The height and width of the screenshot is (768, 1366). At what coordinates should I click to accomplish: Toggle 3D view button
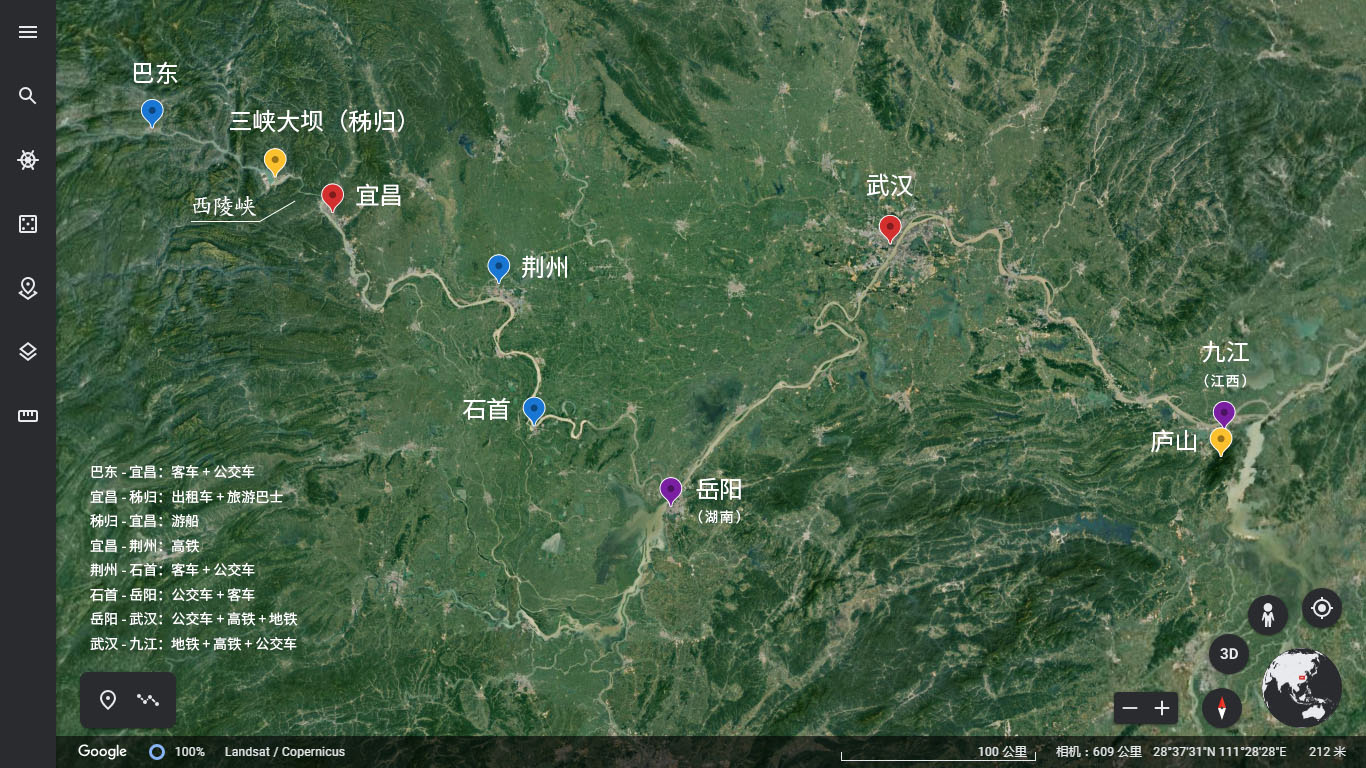pos(1229,654)
